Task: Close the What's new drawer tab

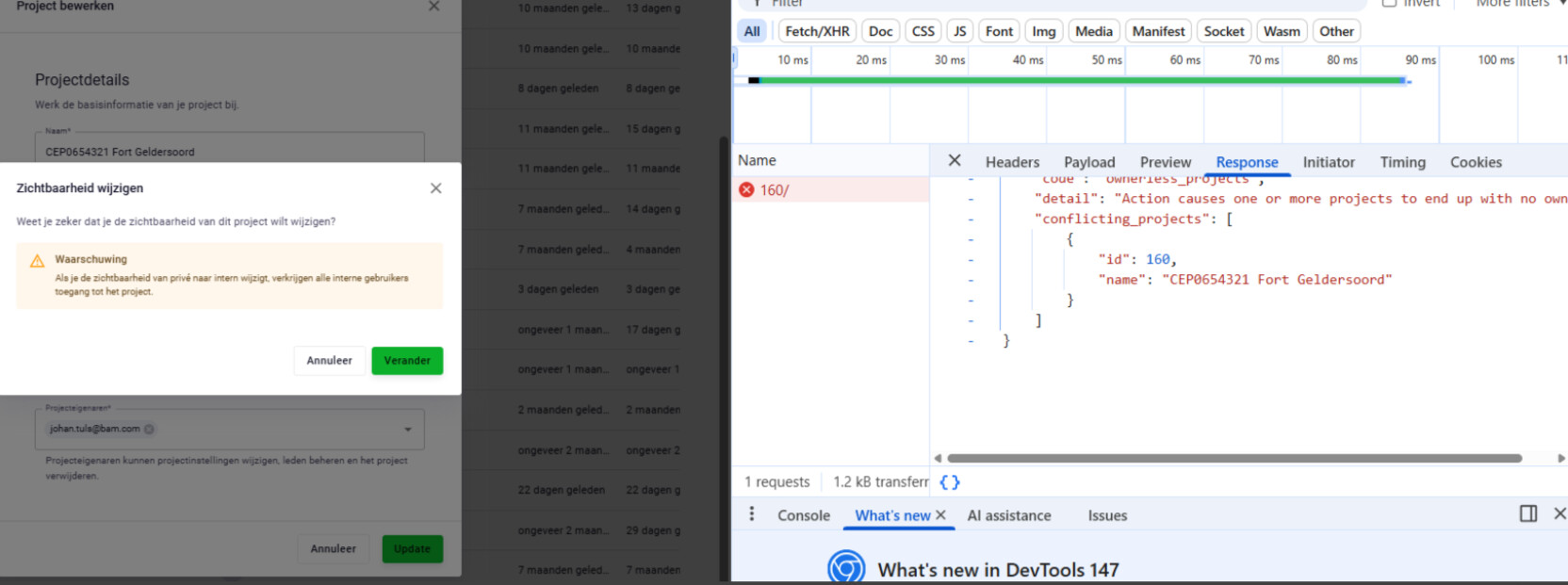Action: 940,515
